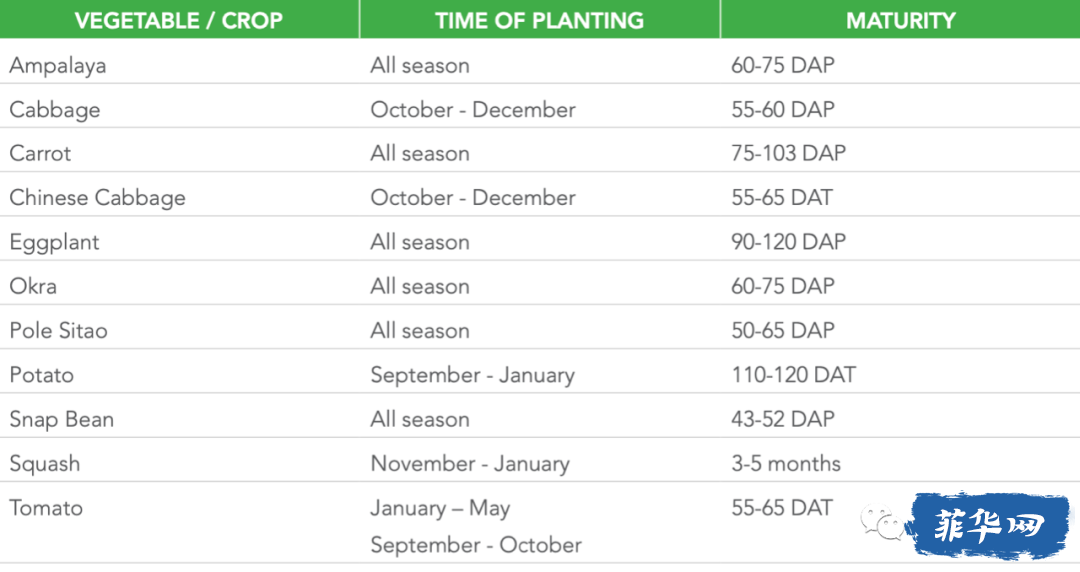The height and width of the screenshot is (572, 1080).
Task: Click Squash planting time November - January
Action: pos(470,464)
